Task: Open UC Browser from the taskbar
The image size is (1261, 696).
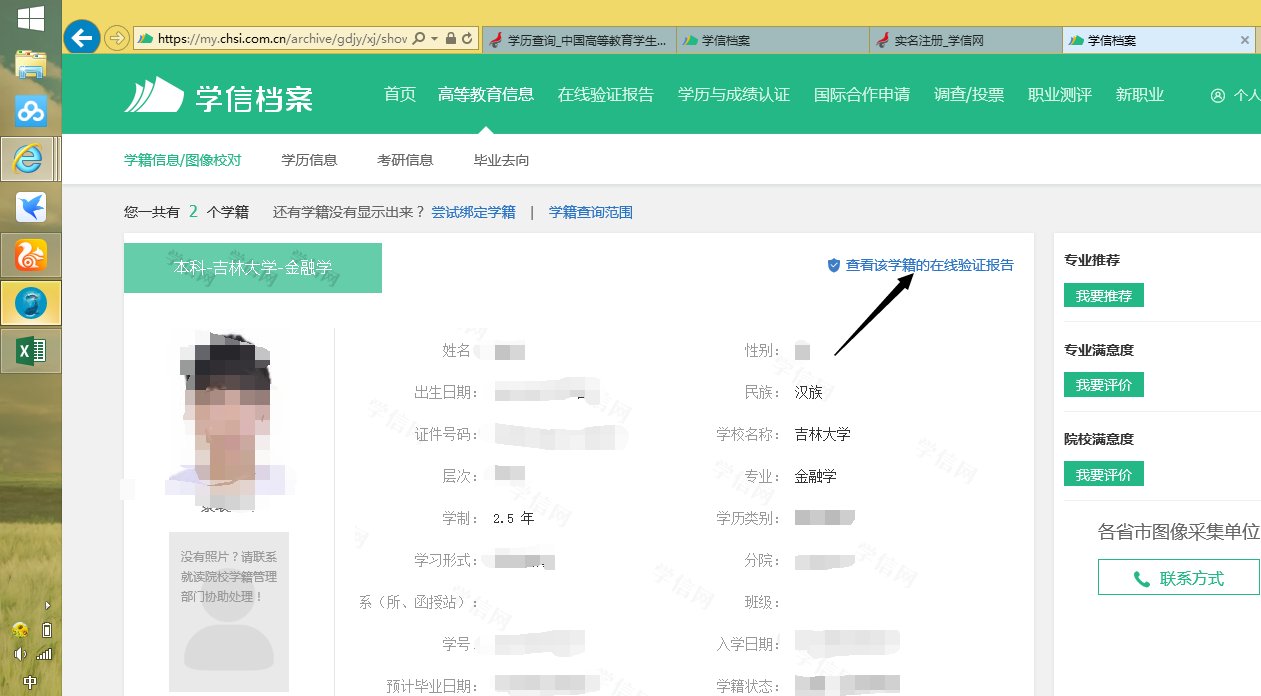Action: coord(31,255)
